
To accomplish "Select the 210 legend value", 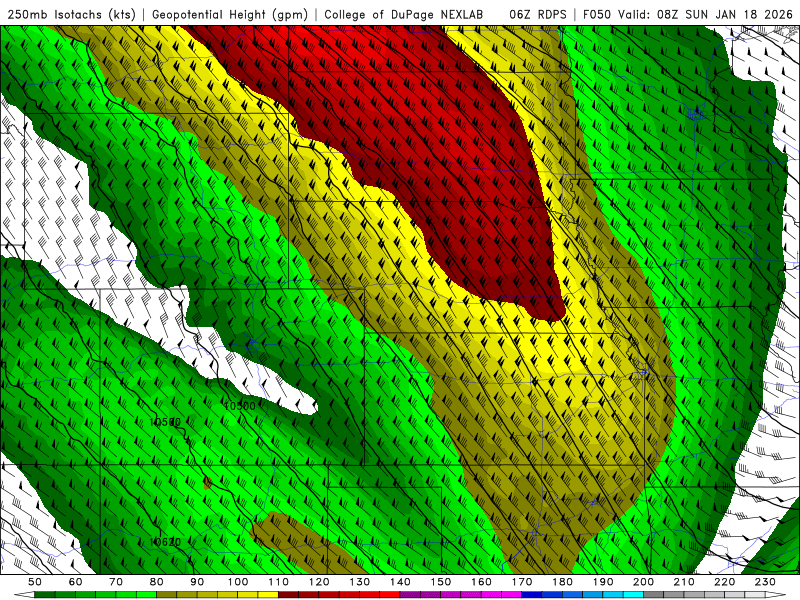I will coord(684,582).
